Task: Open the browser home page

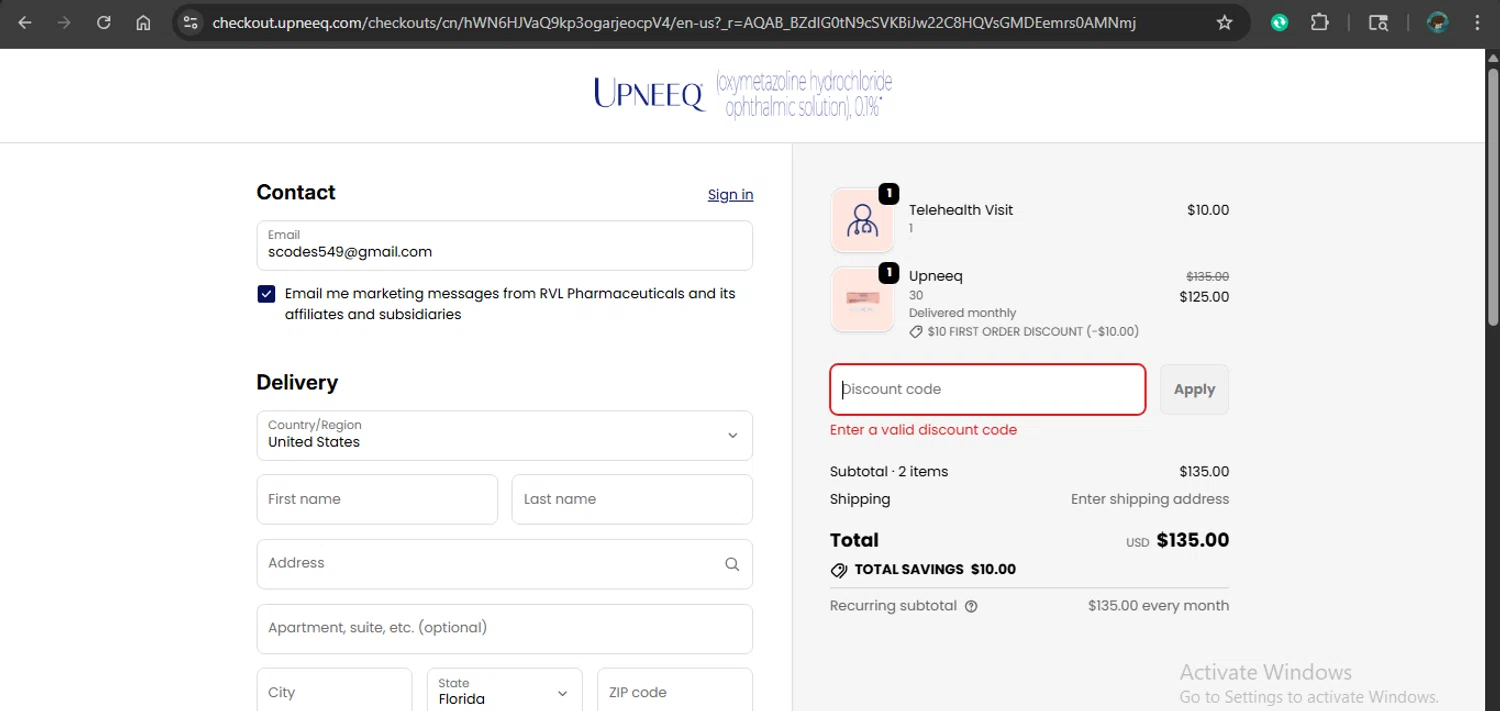Action: [x=143, y=22]
